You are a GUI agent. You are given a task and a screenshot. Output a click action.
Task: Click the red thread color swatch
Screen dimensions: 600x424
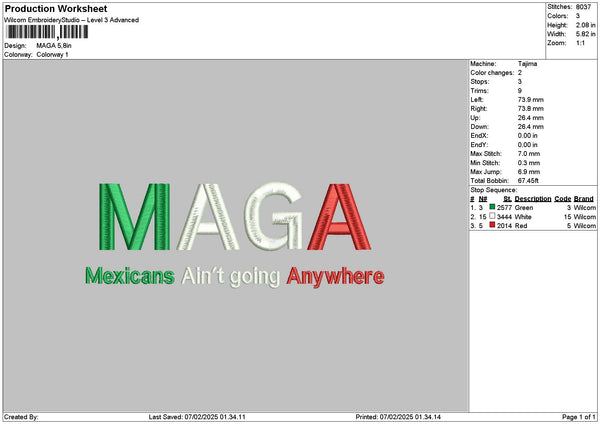tap(492, 225)
